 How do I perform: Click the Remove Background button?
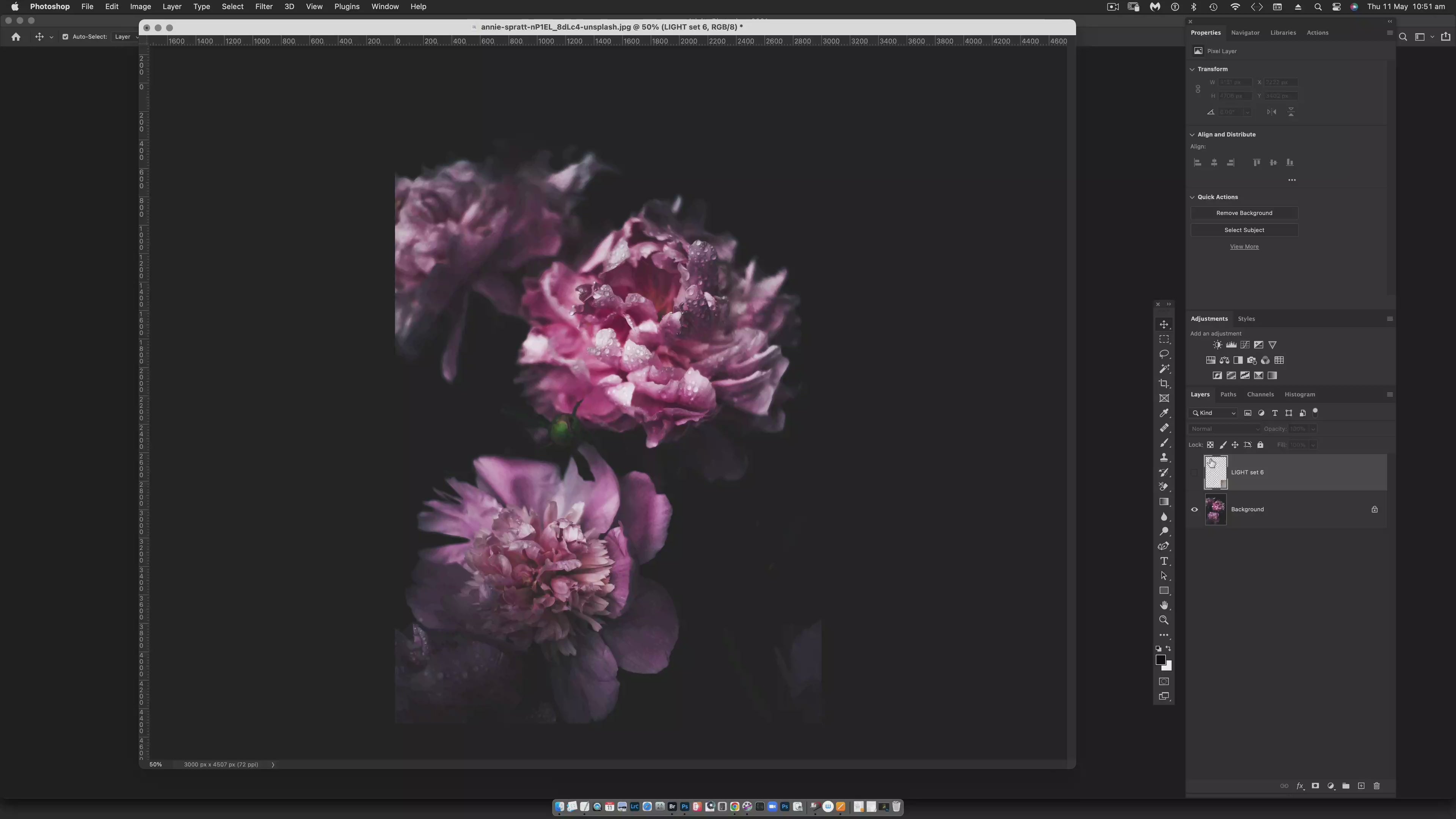[x=1244, y=213]
